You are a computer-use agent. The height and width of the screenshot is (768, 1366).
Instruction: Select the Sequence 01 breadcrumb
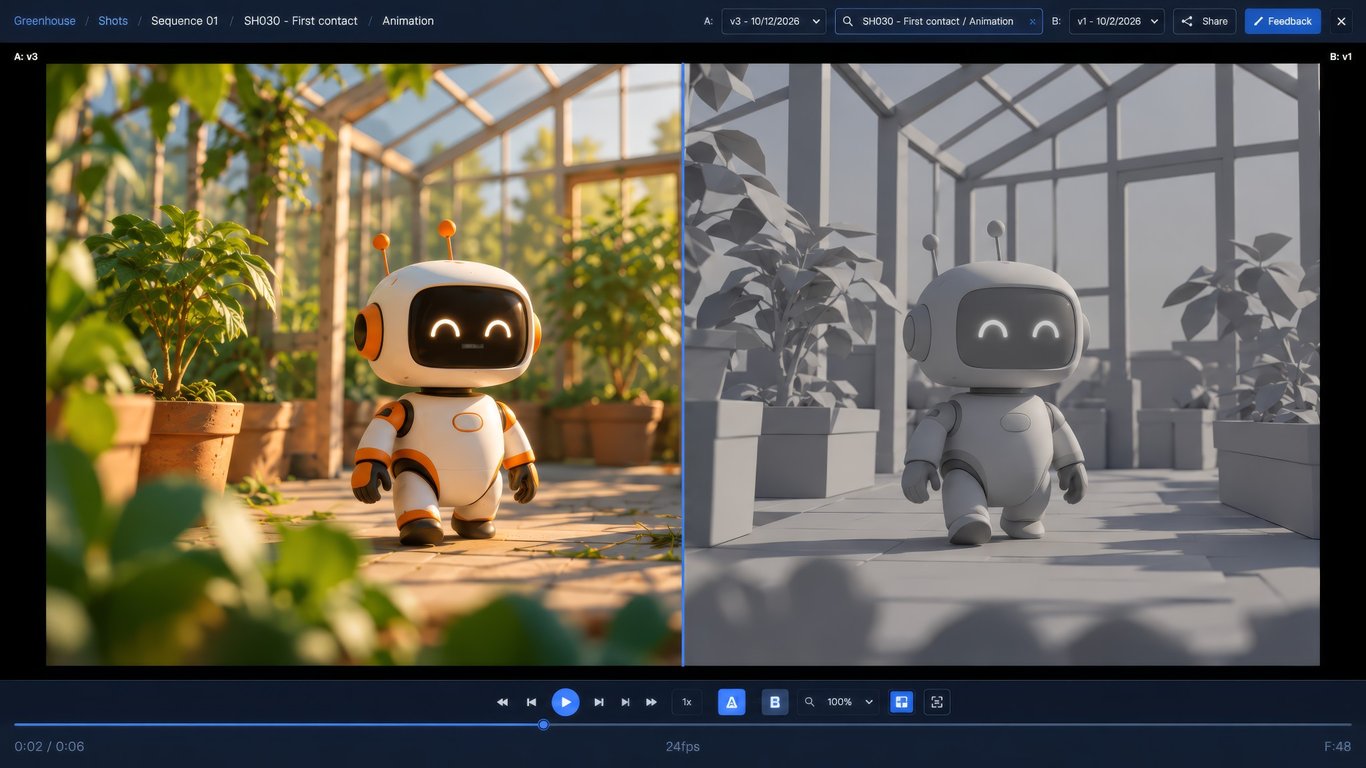tap(185, 21)
